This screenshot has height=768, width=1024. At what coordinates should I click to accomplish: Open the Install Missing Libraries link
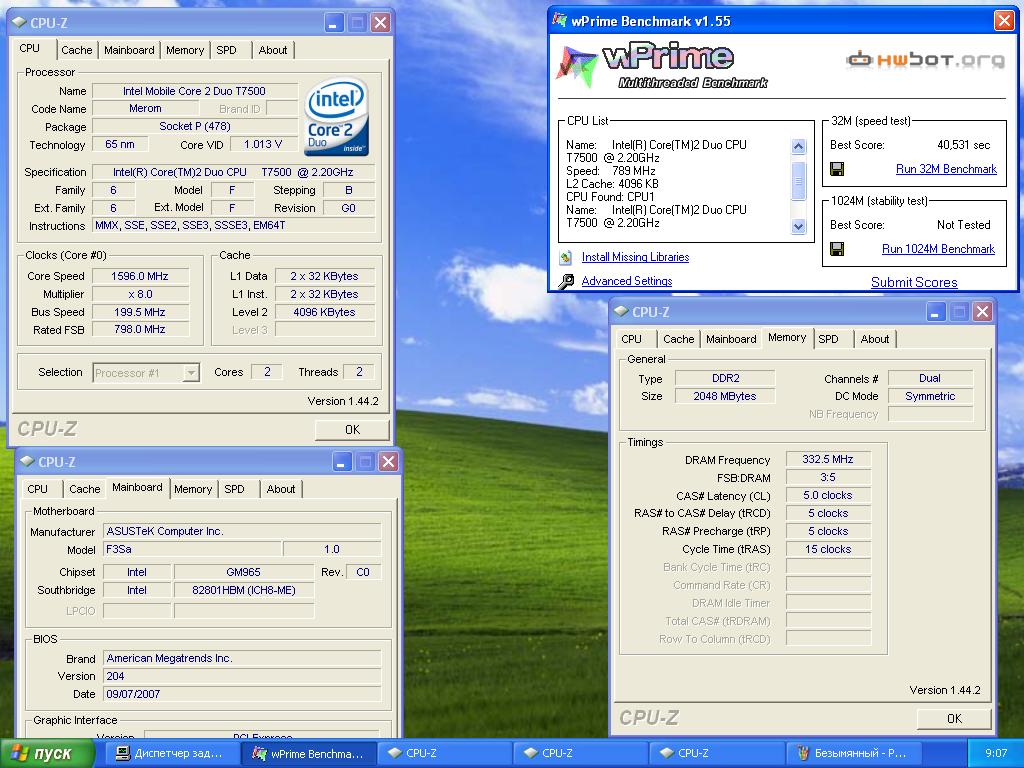(635, 257)
